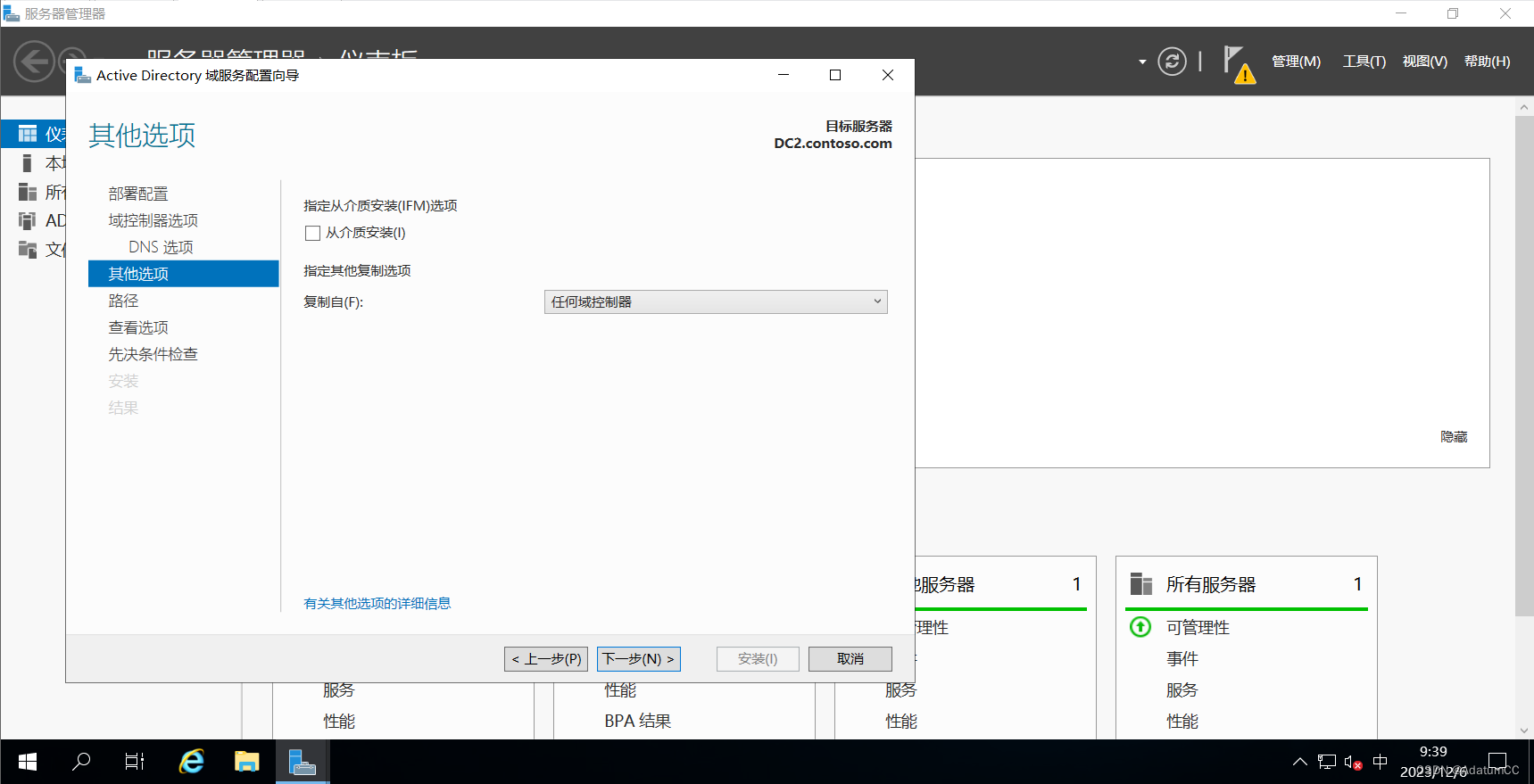Select the dashboard icon in left sidebar
Screen dimensions: 1534x784
coord(29,134)
